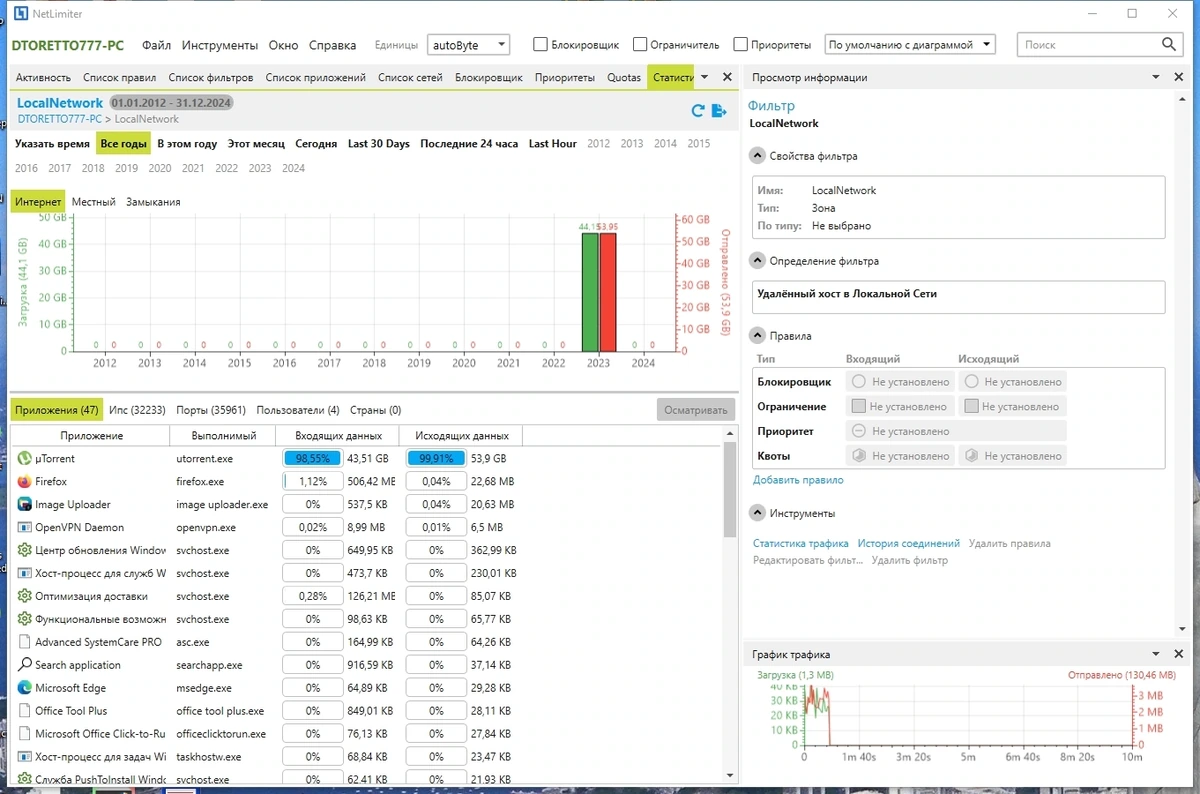The width and height of the screenshot is (1200, 794).
Task: Collapse the Инструменты section
Action: (x=758, y=513)
